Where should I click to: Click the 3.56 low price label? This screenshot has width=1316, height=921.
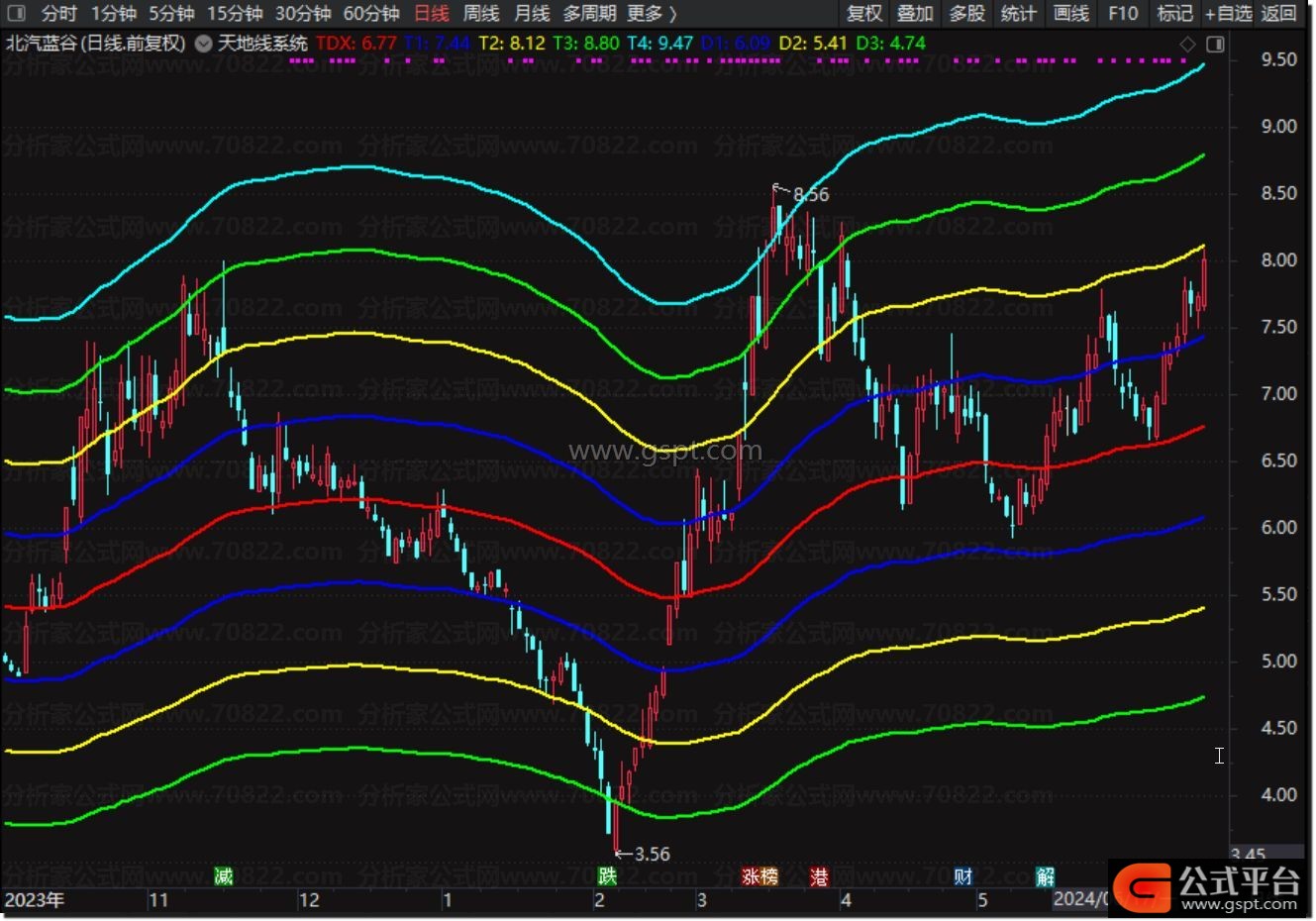pyautogui.click(x=652, y=854)
